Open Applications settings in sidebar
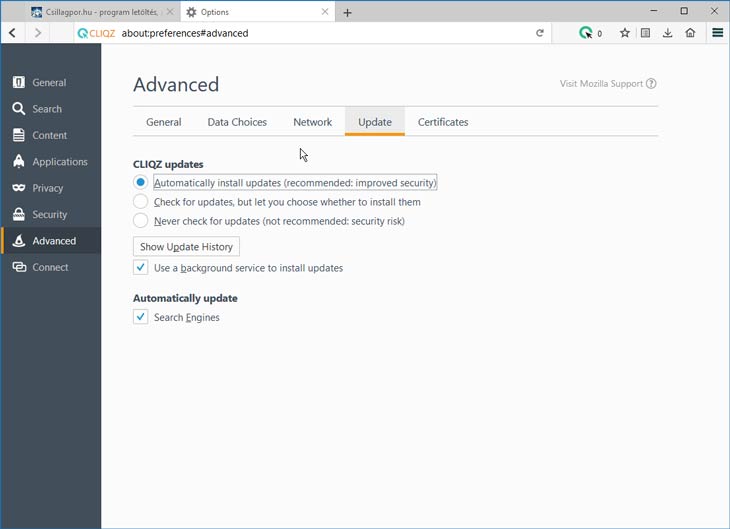Screen dimensions: 730x529 pyautogui.click(x=50, y=162)
